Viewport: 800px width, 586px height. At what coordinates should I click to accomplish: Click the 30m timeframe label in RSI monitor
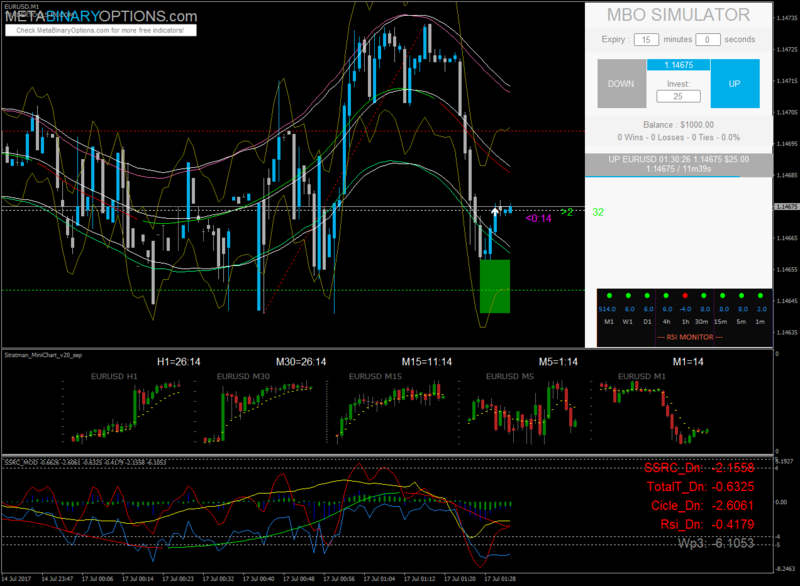pyautogui.click(x=702, y=322)
